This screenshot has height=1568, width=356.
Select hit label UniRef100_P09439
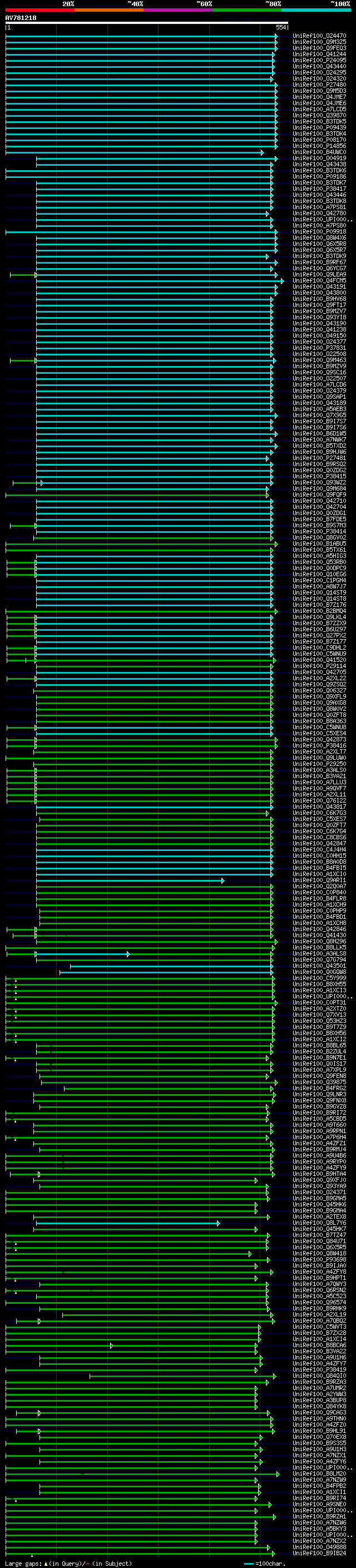(x=319, y=128)
